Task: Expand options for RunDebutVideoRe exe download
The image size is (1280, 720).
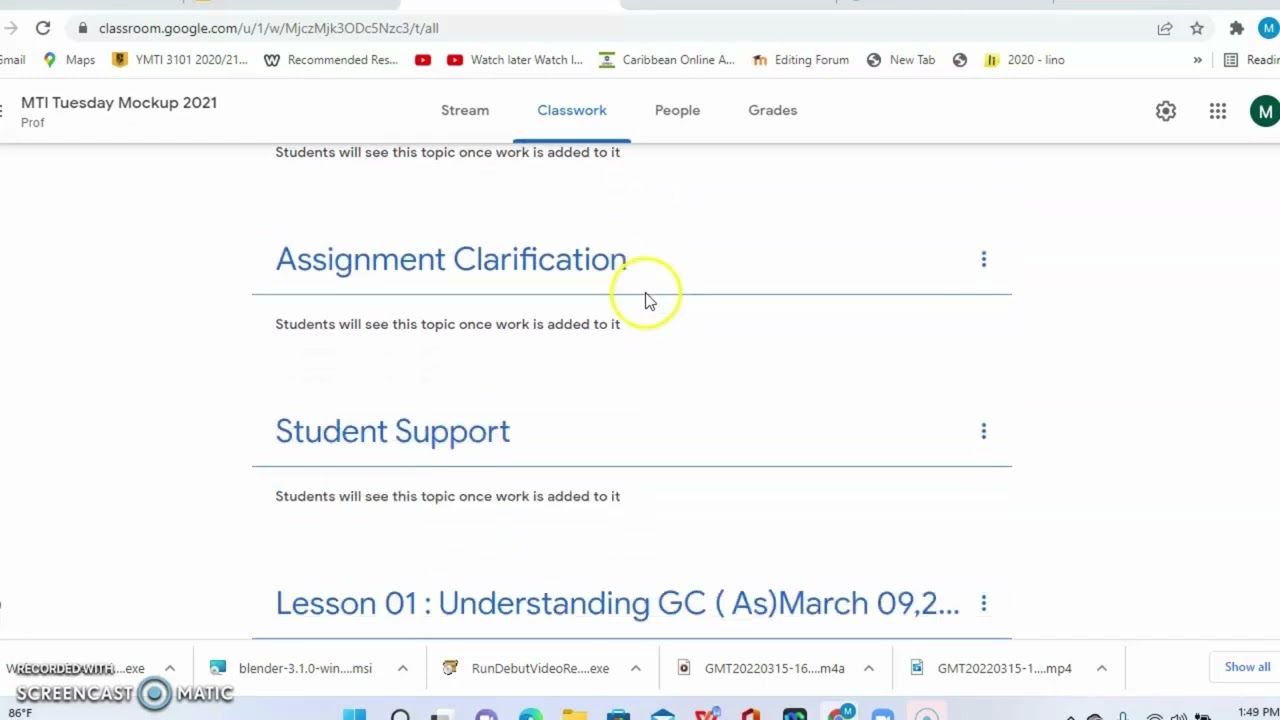Action: [636, 668]
